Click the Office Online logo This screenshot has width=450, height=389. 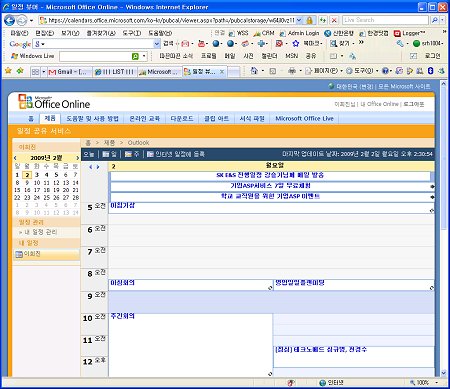[54, 102]
